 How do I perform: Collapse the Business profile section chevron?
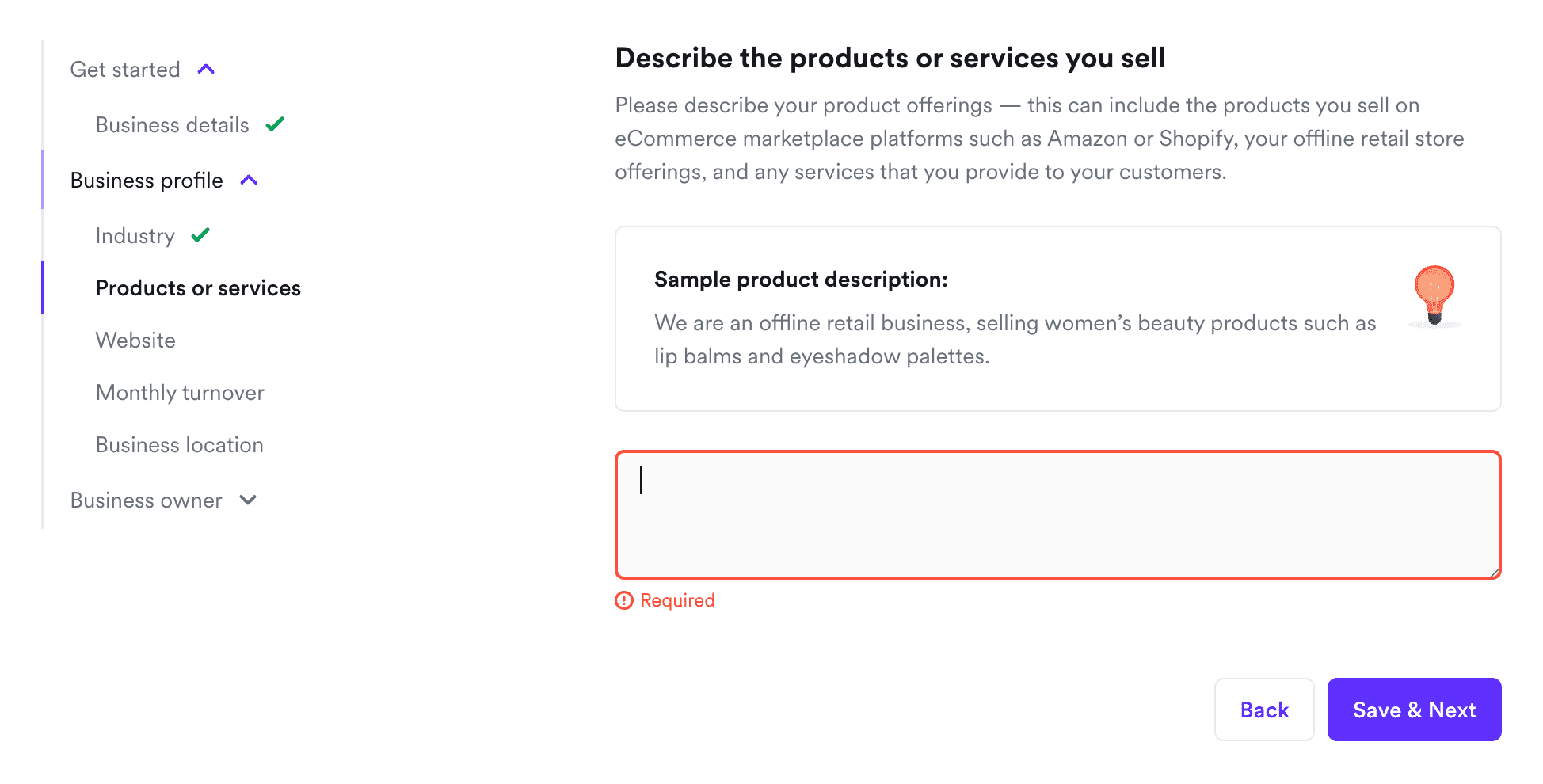coord(249,181)
